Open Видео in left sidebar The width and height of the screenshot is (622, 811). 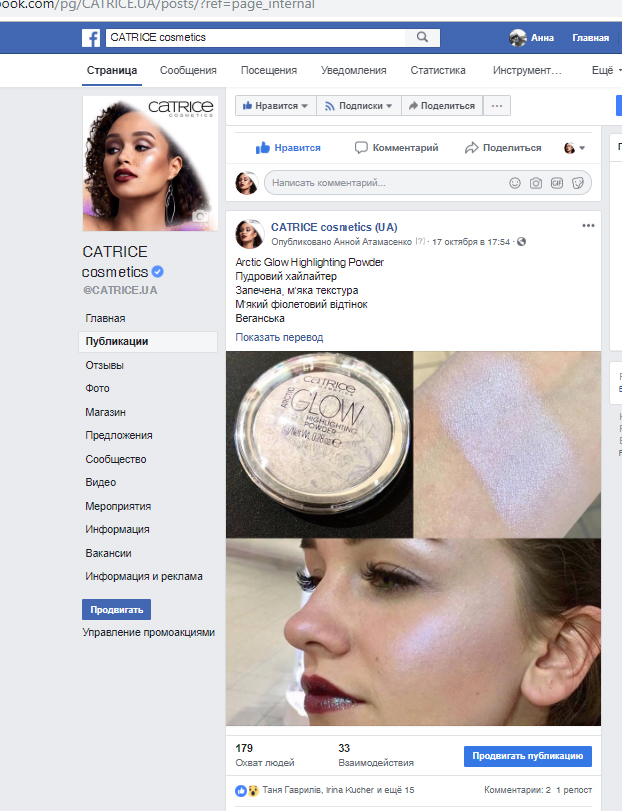pos(101,482)
